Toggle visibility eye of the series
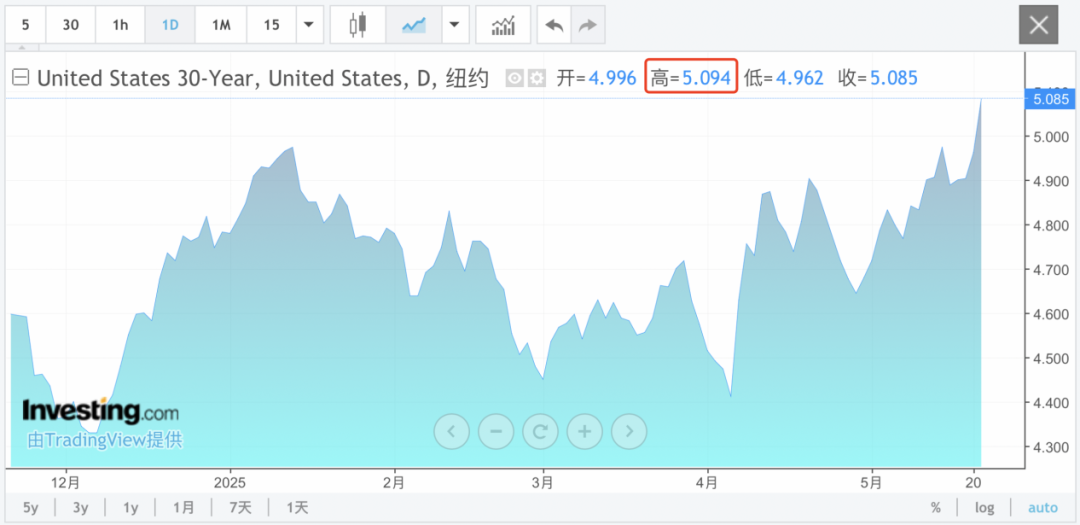Image resolution: width=1080 pixels, height=525 pixels. click(x=514, y=78)
